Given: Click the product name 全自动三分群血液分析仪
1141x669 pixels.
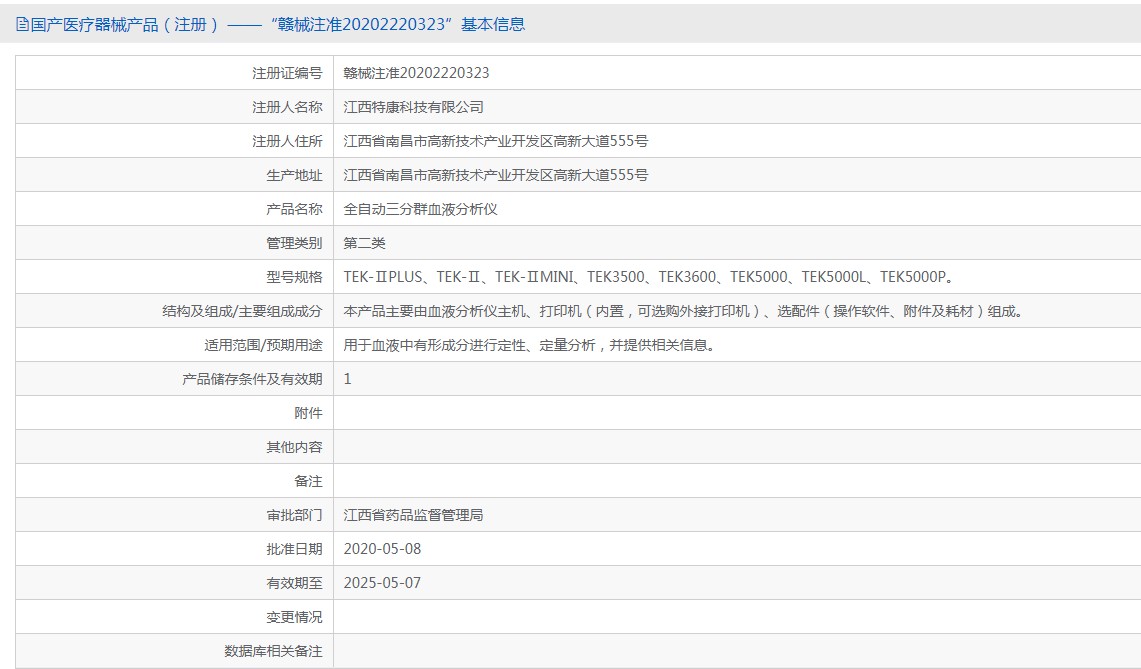Looking at the screenshot, I should click(x=421, y=209).
